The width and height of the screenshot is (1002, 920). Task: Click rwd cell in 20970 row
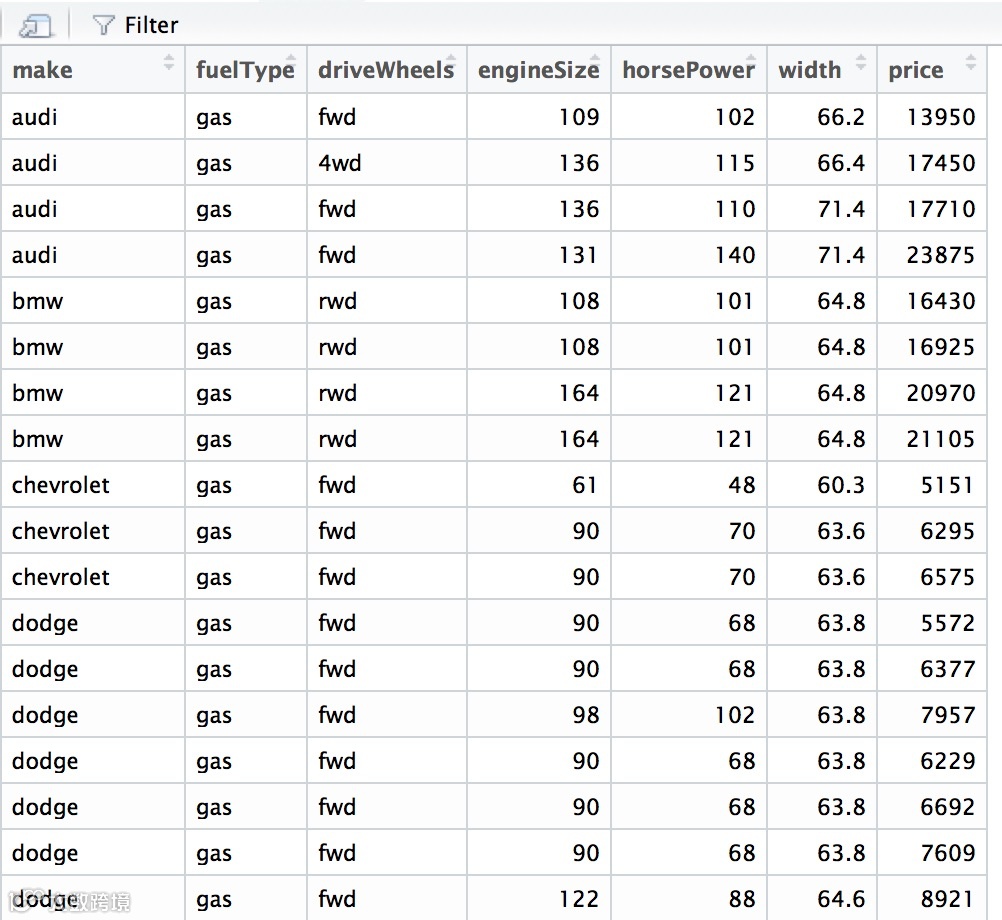[387, 393]
